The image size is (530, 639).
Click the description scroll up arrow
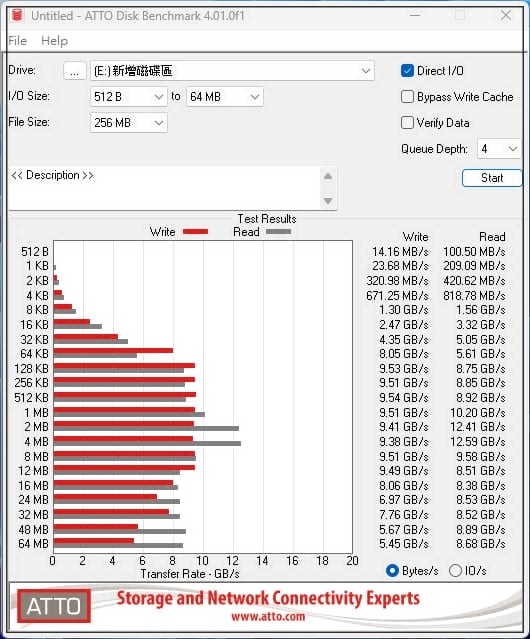[x=328, y=176]
